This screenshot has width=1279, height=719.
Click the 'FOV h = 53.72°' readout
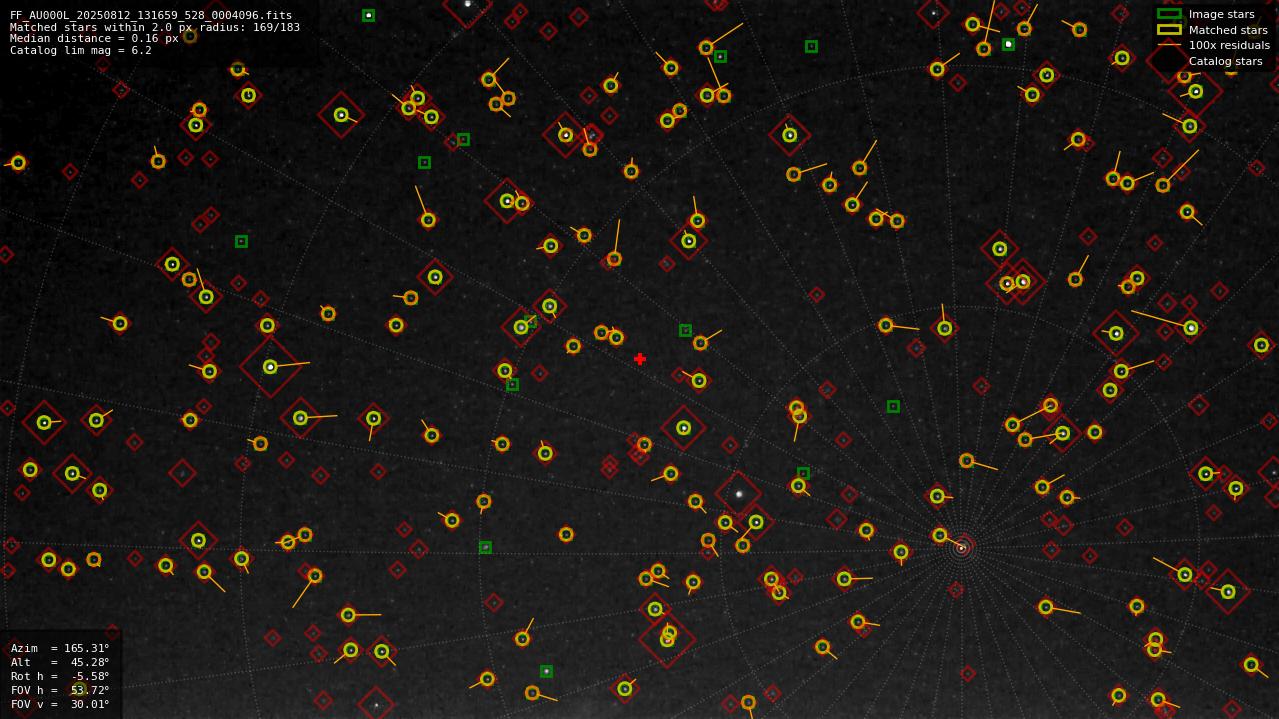60,690
